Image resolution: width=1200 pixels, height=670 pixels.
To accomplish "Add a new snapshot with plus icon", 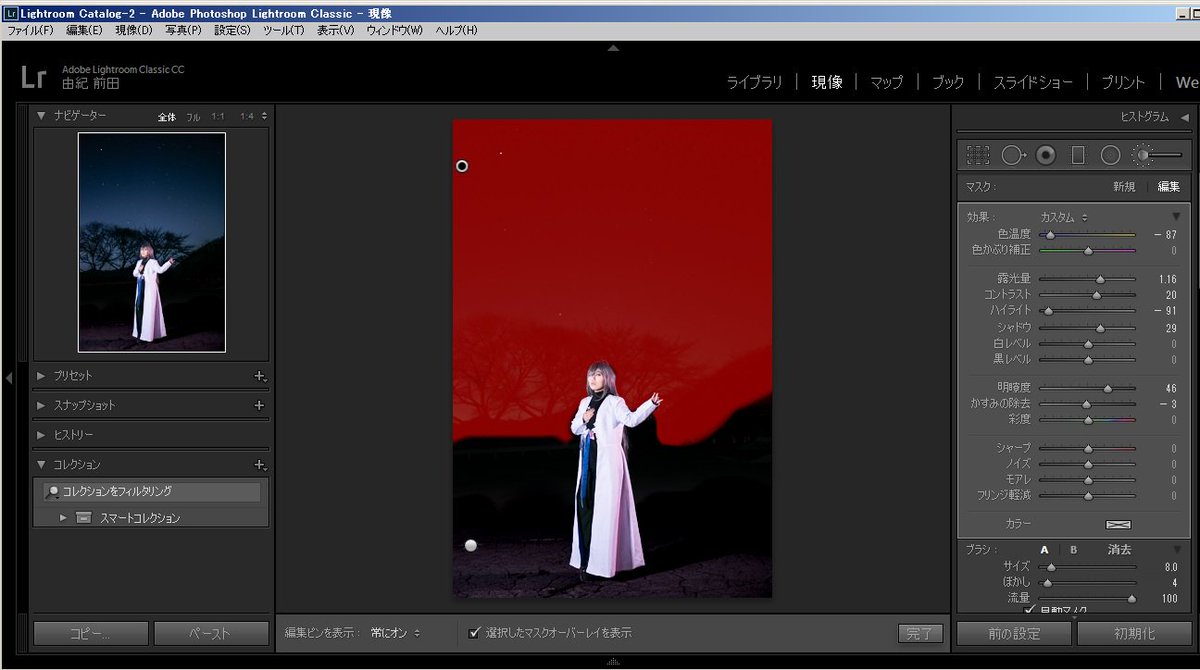I will [x=259, y=405].
